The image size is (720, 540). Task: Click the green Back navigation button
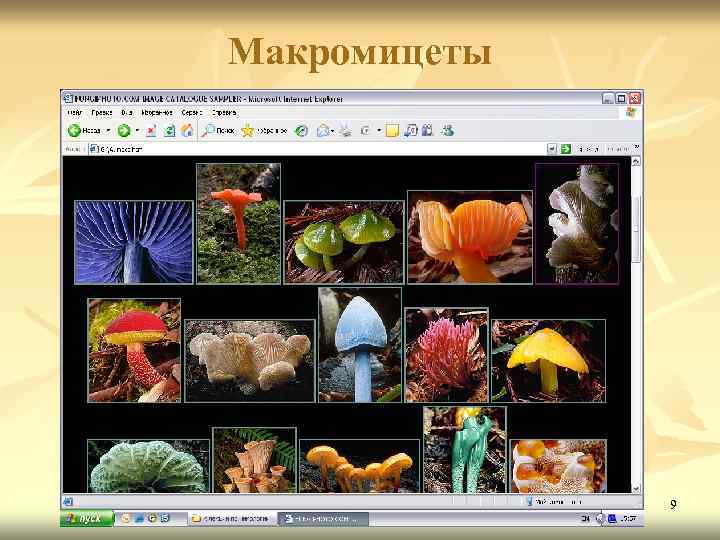[x=84, y=131]
